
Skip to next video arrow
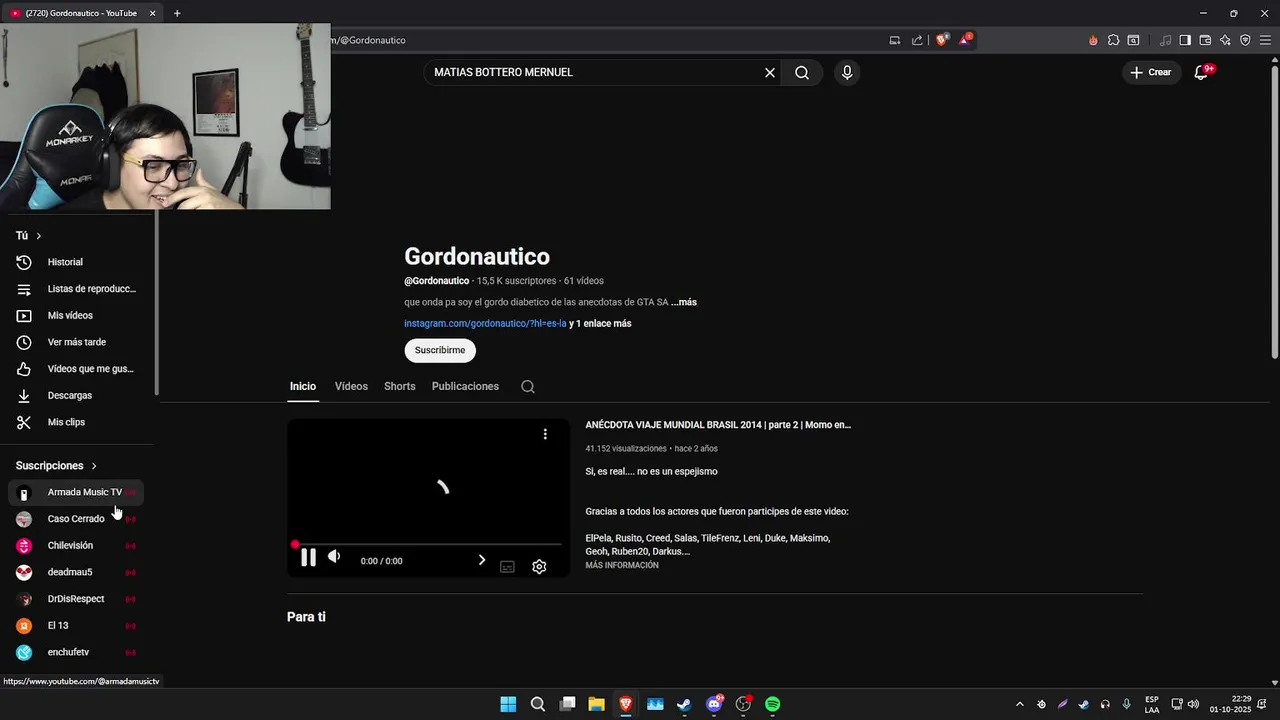point(481,560)
